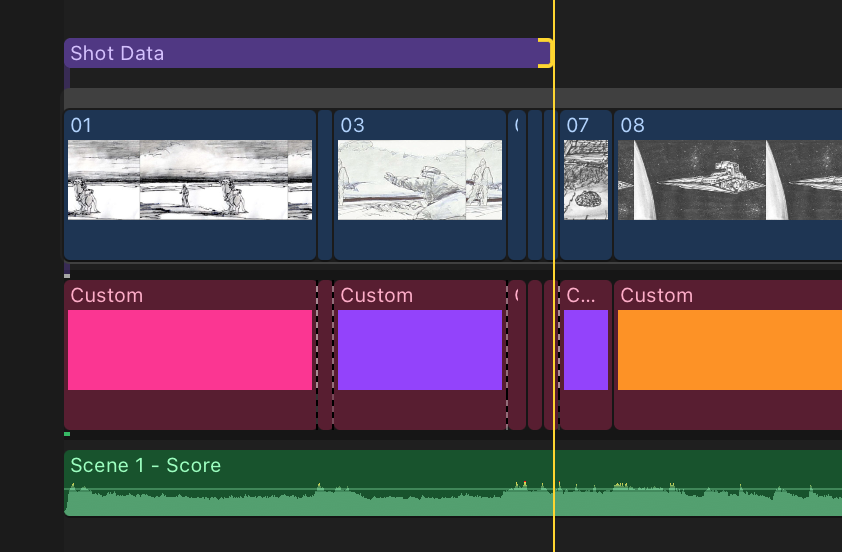
Task: Select storyboard clip 07
Action: coord(586,185)
